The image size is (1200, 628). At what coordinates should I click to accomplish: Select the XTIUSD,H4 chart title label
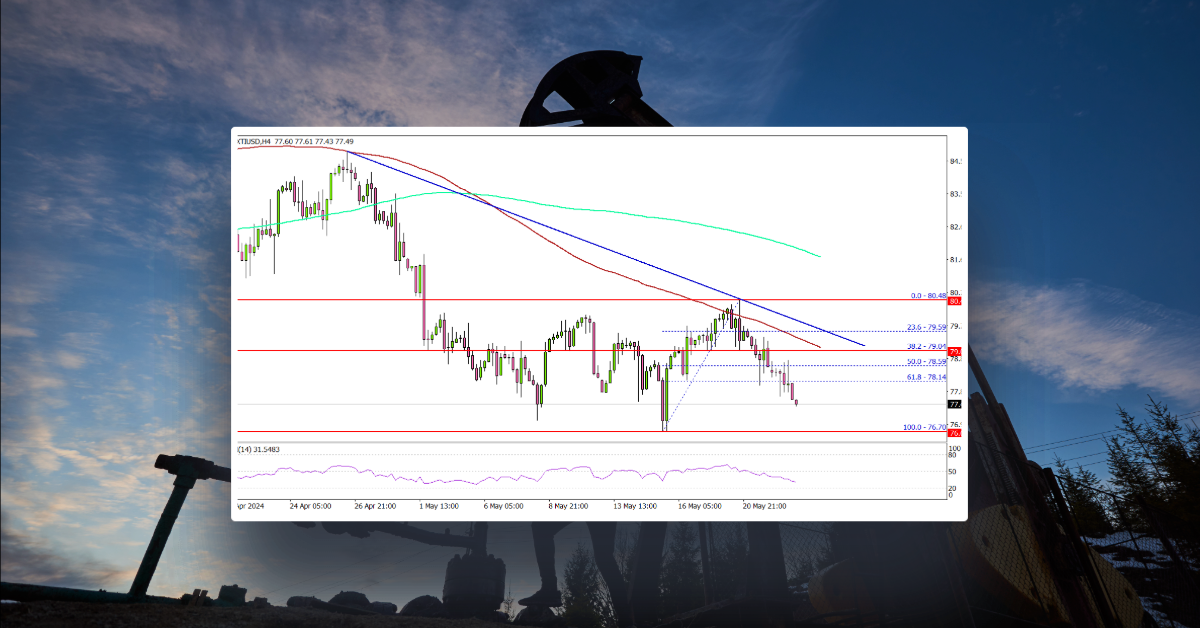click(x=260, y=143)
